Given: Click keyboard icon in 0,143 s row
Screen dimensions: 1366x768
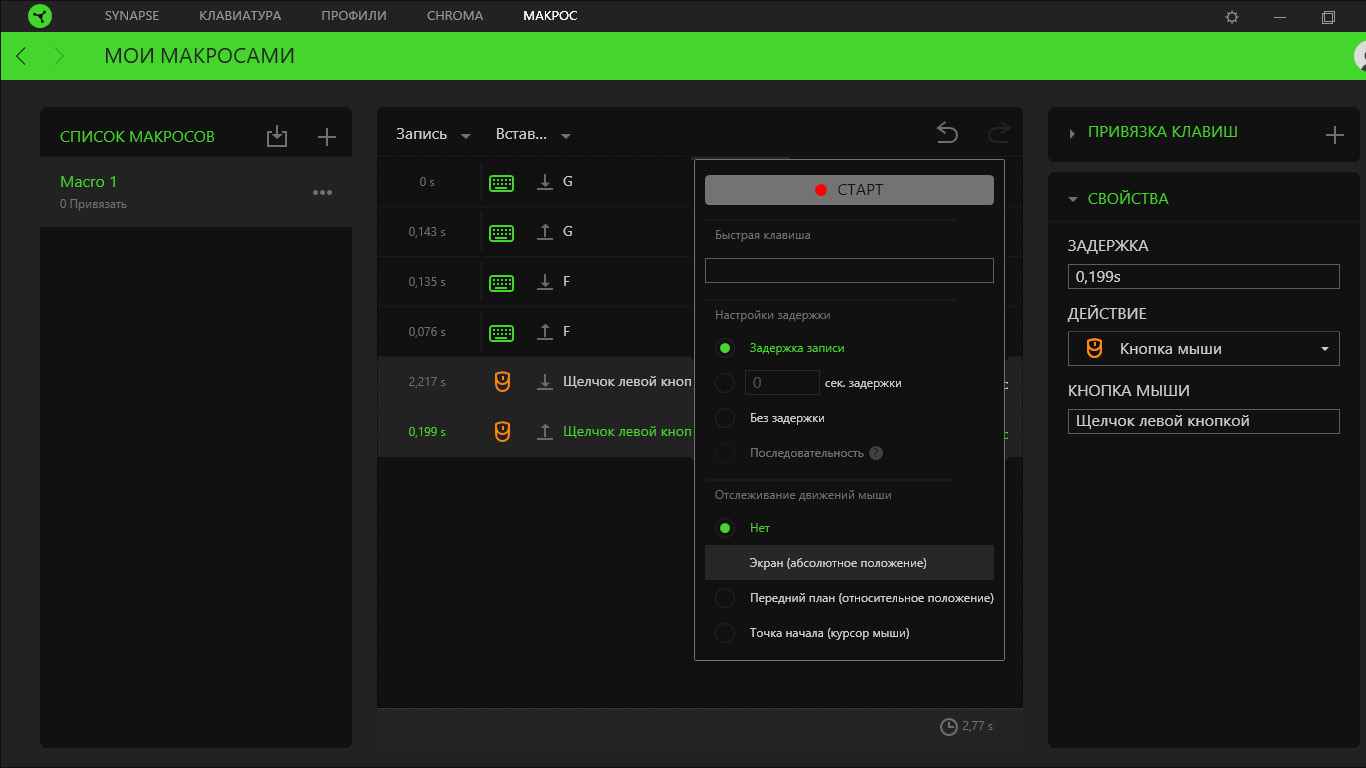Looking at the screenshot, I should point(501,232).
